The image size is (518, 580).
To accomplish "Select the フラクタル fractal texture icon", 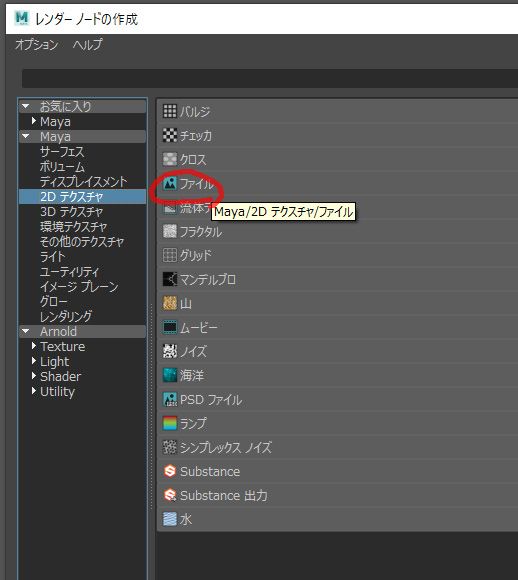I will click(x=170, y=231).
